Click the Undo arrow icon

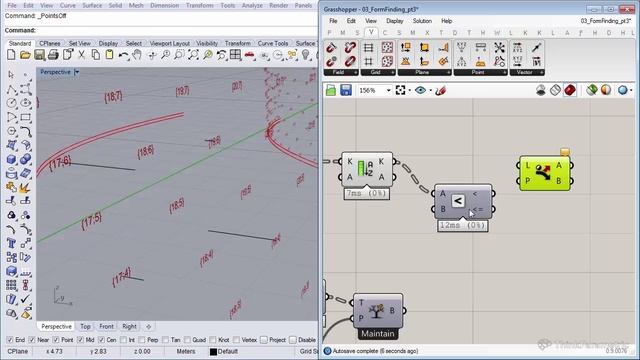coord(123,55)
